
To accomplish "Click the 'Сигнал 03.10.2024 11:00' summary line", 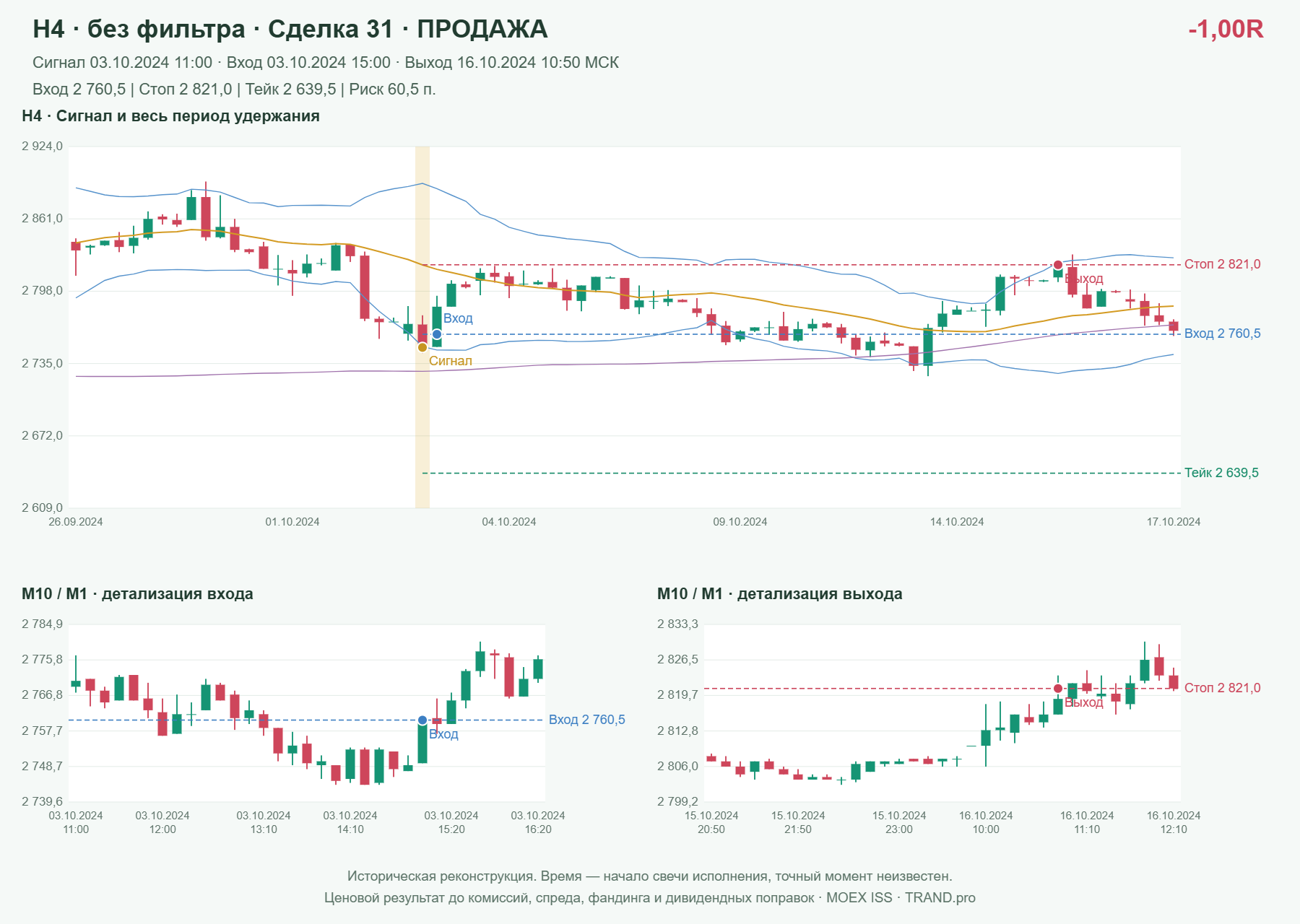I will [x=326, y=63].
